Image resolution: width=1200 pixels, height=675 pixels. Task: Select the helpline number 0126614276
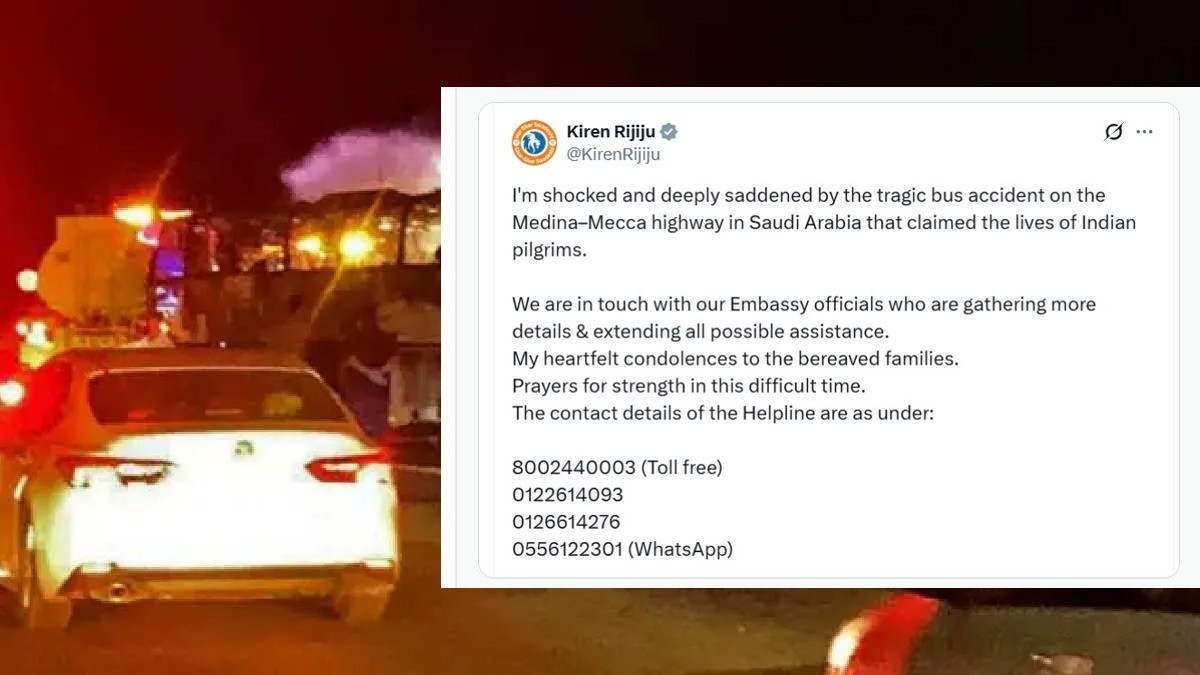click(x=567, y=522)
